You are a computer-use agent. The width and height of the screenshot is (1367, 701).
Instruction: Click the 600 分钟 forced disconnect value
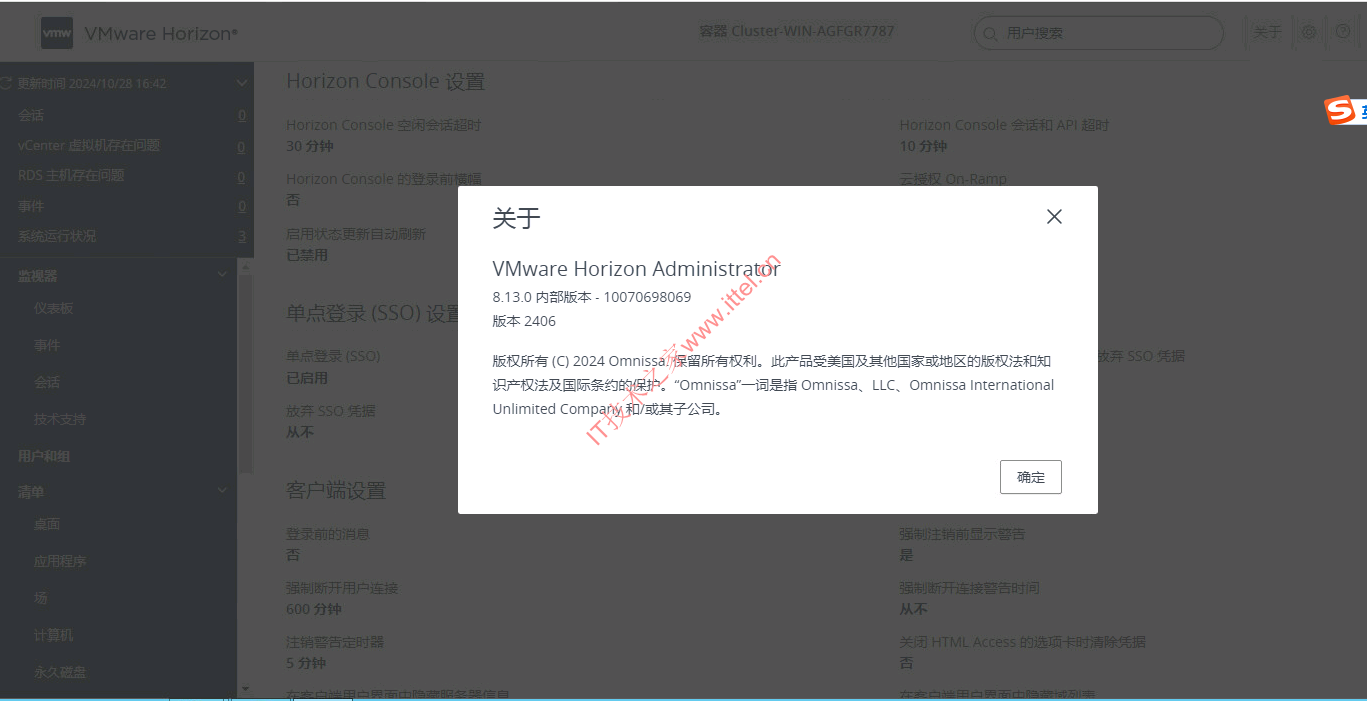click(314, 609)
